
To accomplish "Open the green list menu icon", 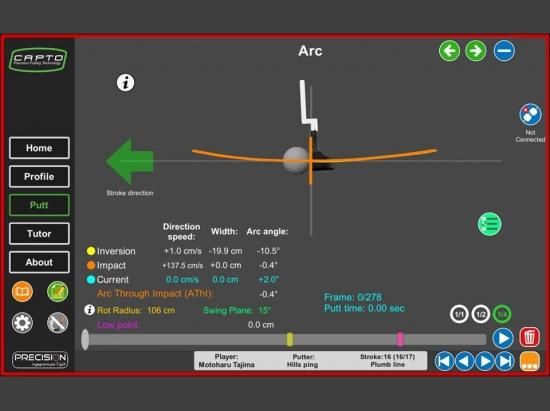I will 490,224.
